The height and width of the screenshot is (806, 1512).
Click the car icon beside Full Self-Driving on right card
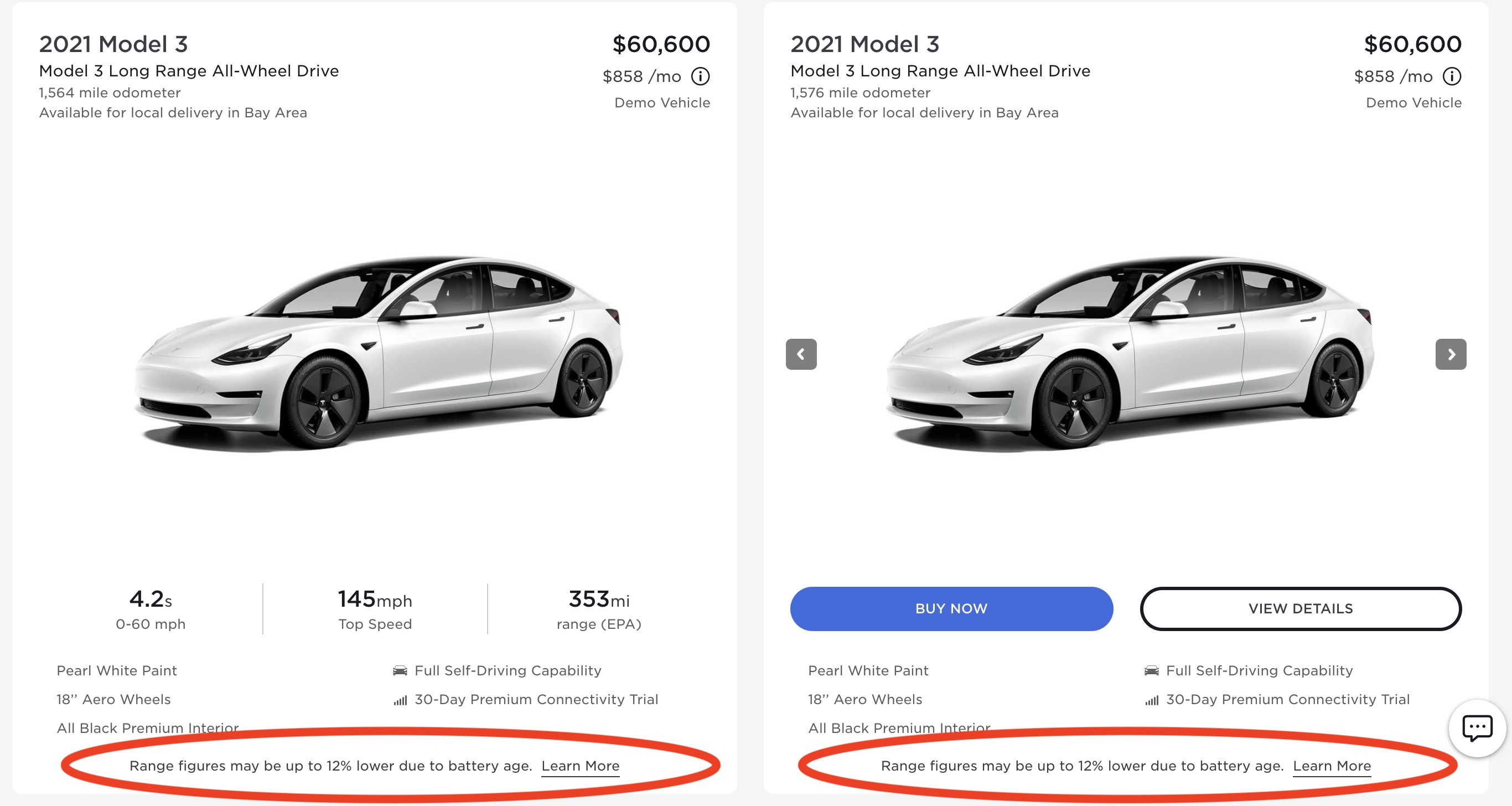[x=1152, y=671]
